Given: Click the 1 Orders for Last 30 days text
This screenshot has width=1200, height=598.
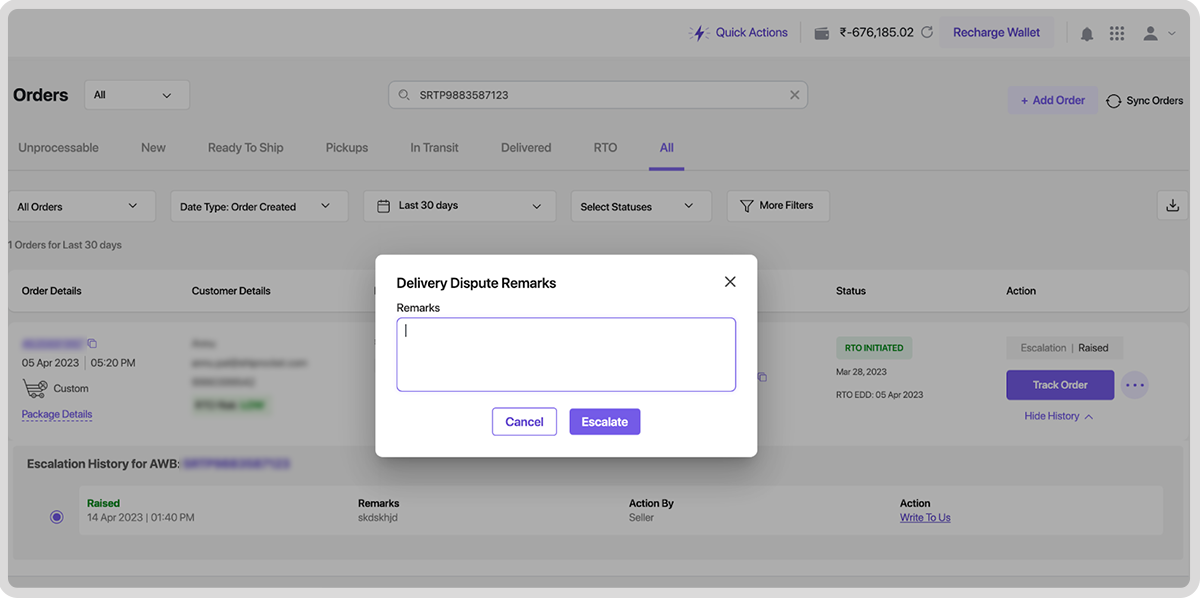Looking at the screenshot, I should coord(65,245).
